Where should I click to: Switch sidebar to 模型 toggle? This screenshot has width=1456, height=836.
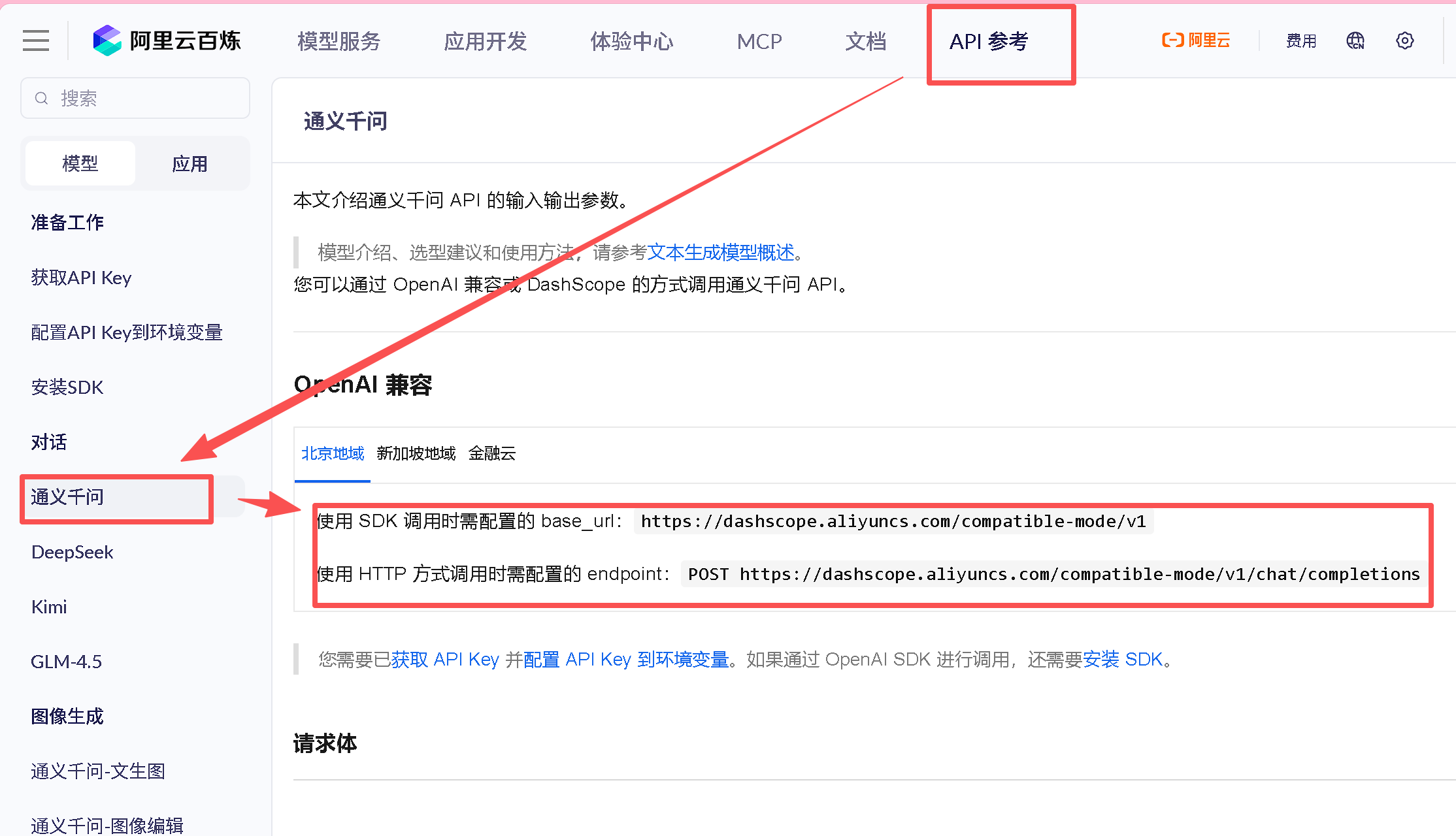point(80,163)
